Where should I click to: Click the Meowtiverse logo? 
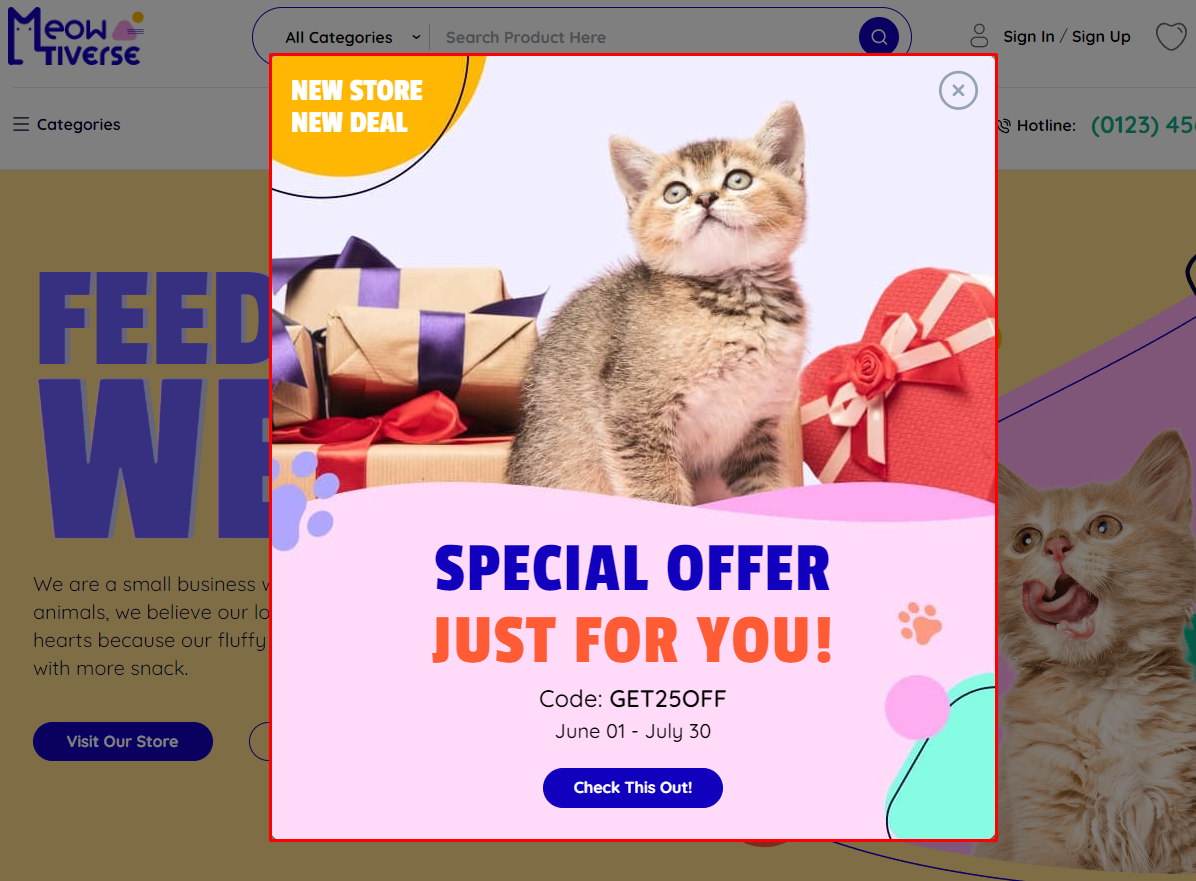(x=75, y=37)
